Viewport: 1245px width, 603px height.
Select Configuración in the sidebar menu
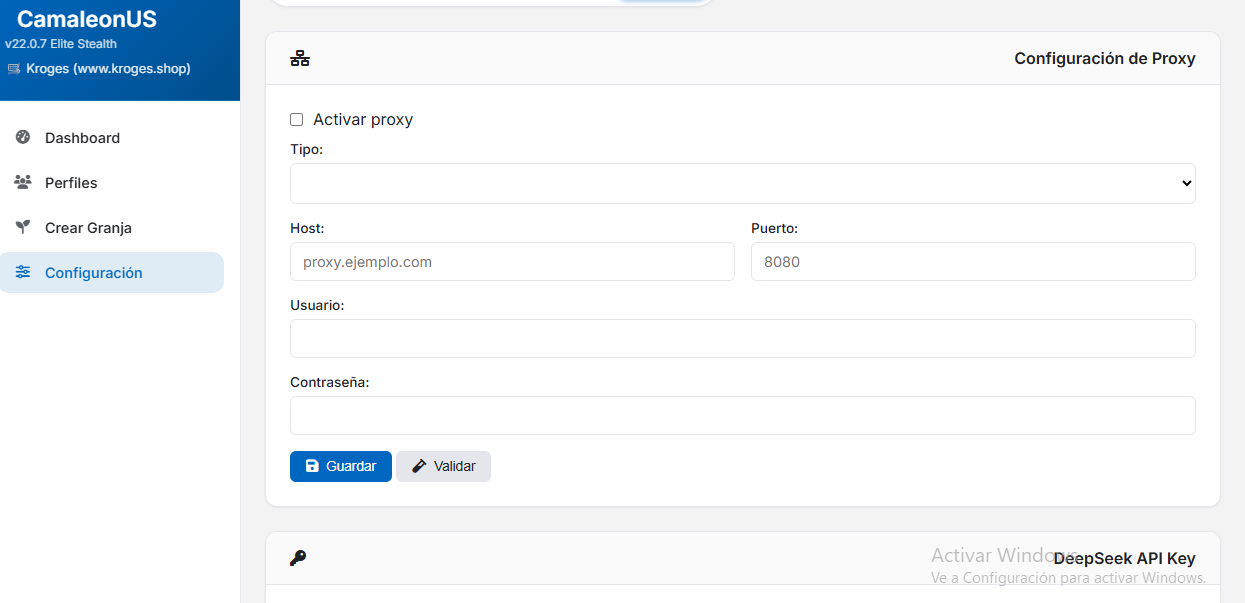(93, 273)
